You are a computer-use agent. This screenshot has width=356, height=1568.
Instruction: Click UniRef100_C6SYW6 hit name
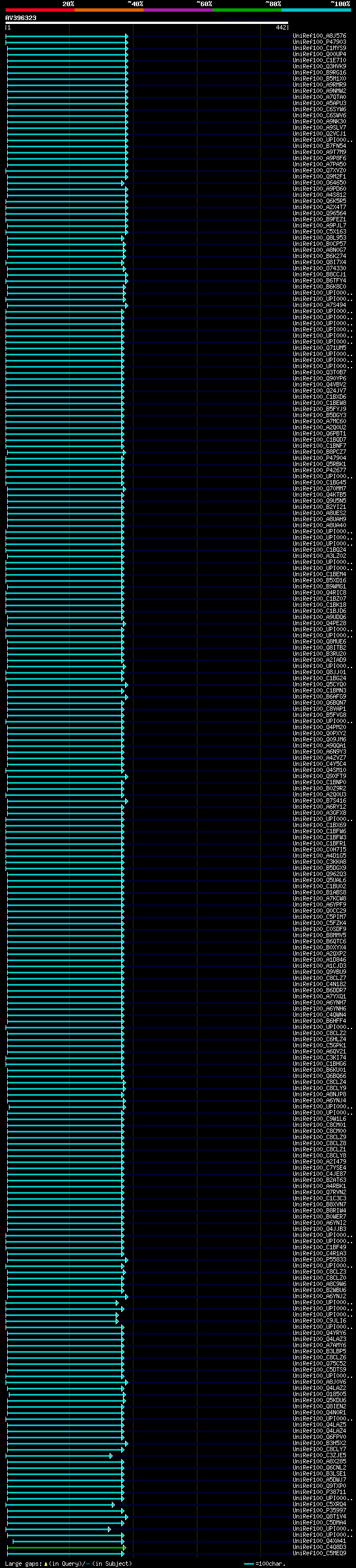(x=319, y=109)
